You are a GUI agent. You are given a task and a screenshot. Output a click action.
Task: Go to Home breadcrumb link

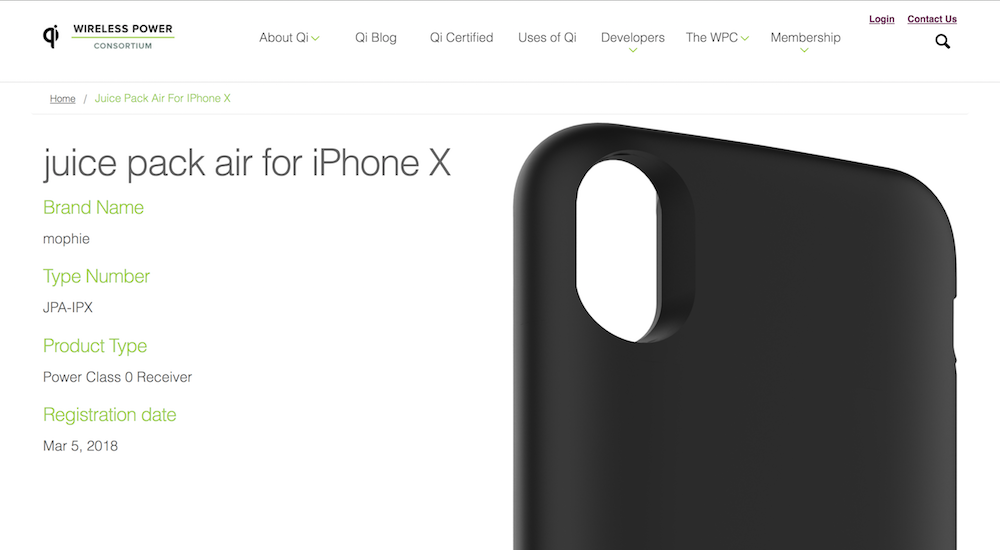[x=62, y=98]
